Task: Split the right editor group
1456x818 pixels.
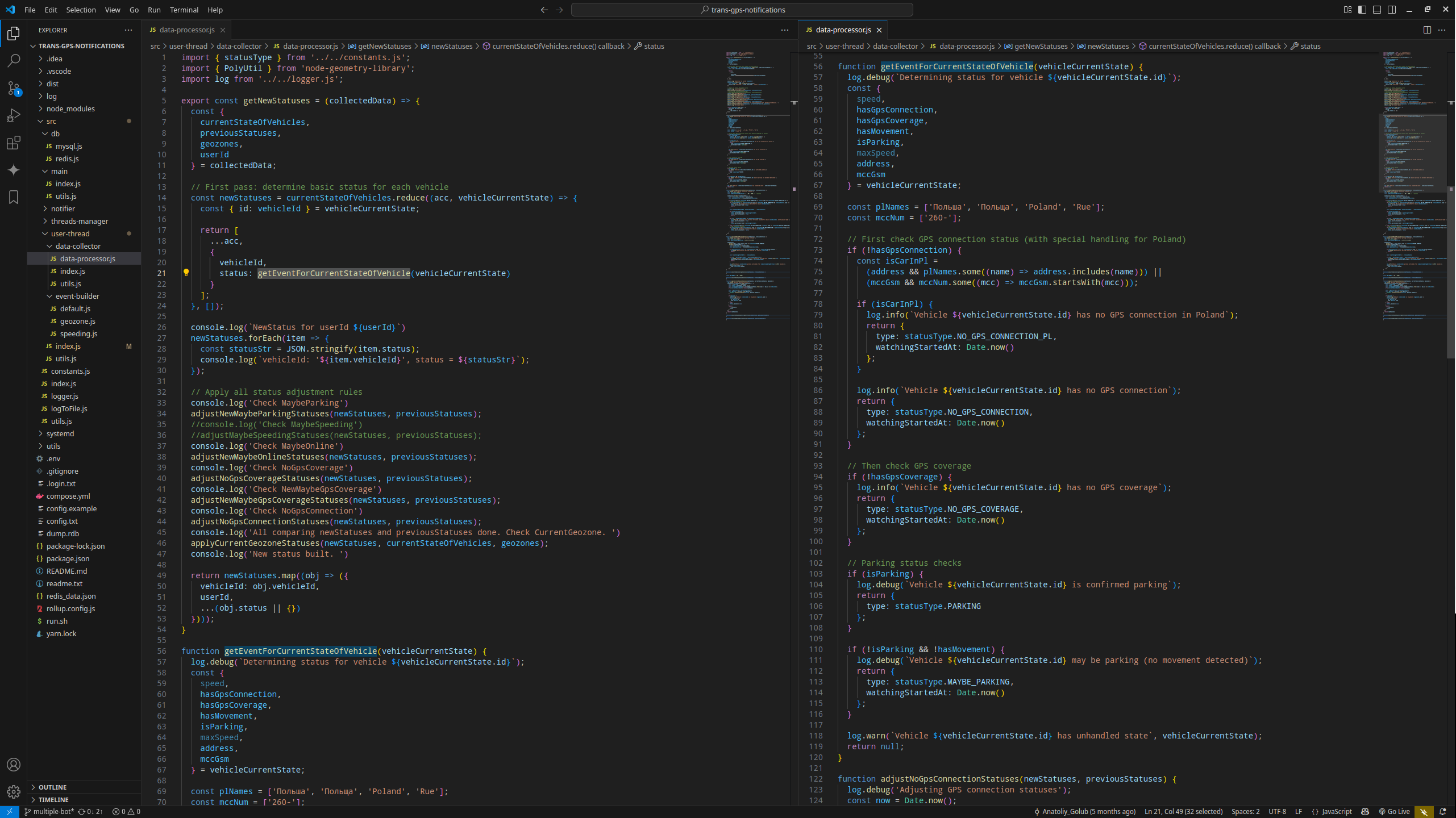Action: [x=1427, y=30]
